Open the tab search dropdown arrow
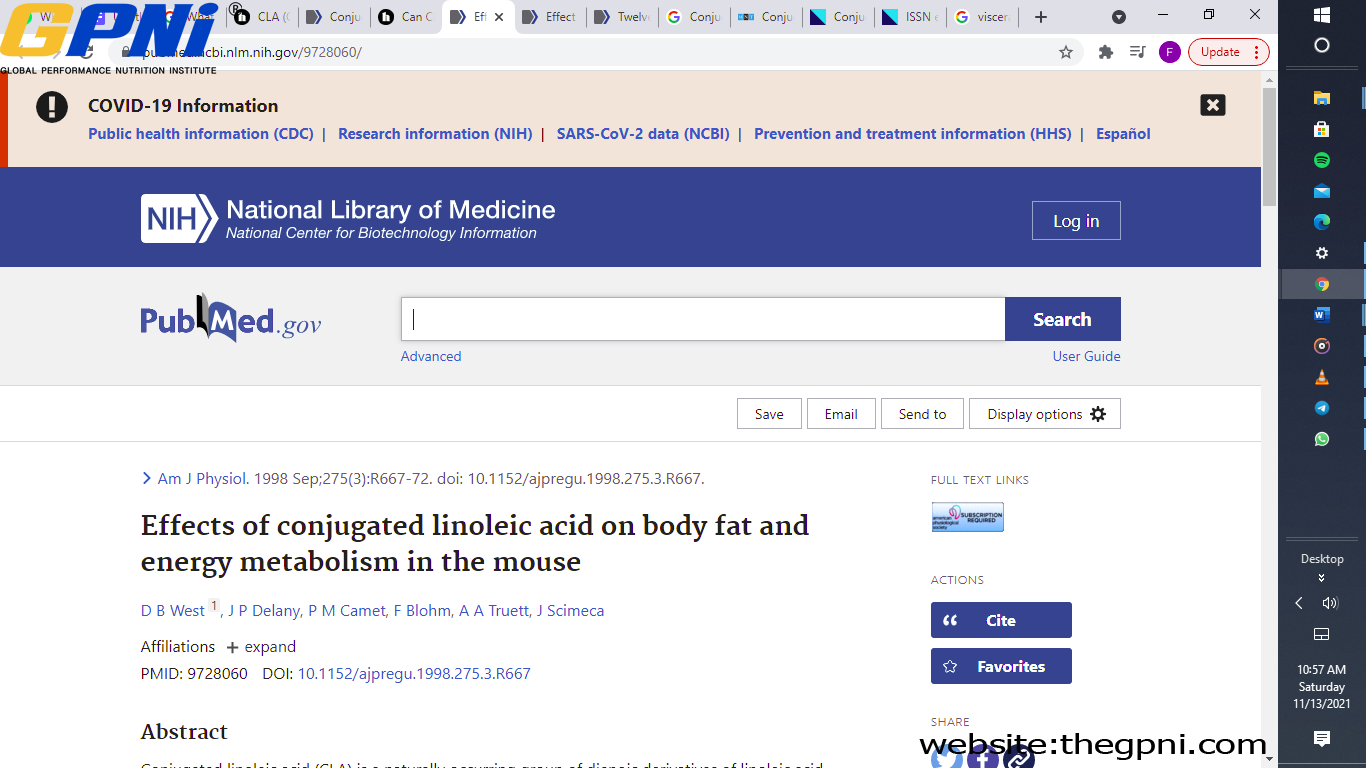Viewport: 1366px width, 768px height. coord(1119,17)
